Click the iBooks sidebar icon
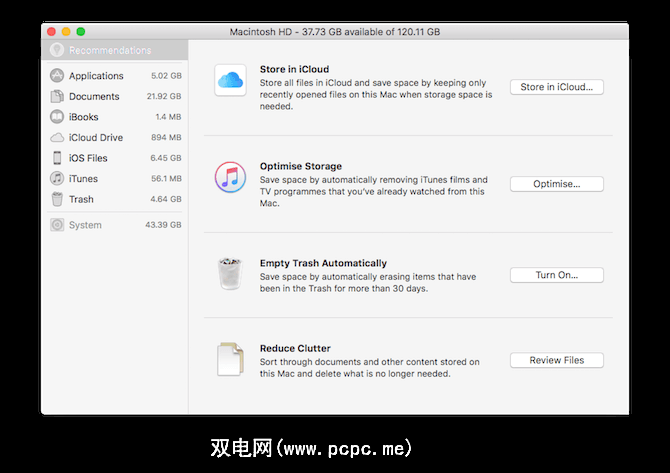The height and width of the screenshot is (473, 670). (x=57, y=117)
